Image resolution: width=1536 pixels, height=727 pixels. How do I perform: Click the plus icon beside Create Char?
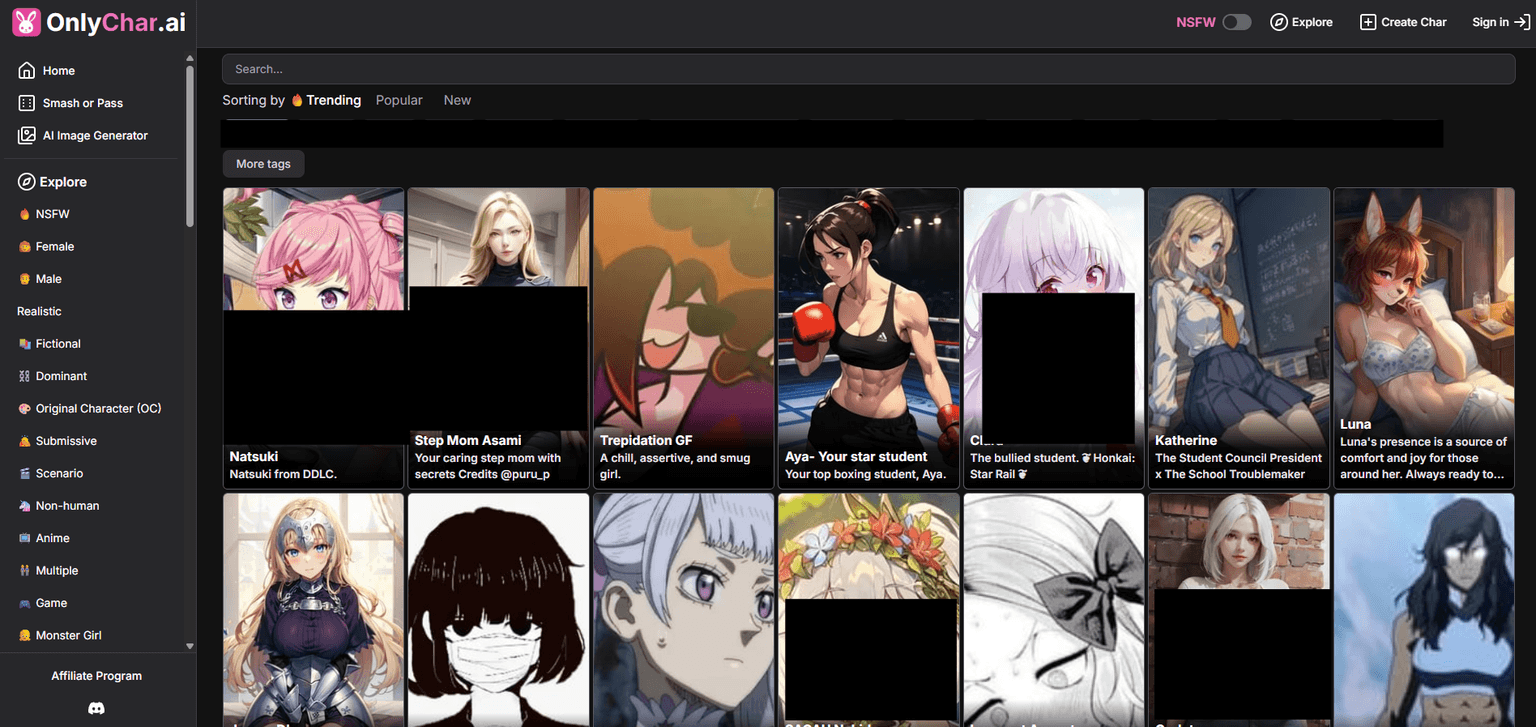[1368, 22]
